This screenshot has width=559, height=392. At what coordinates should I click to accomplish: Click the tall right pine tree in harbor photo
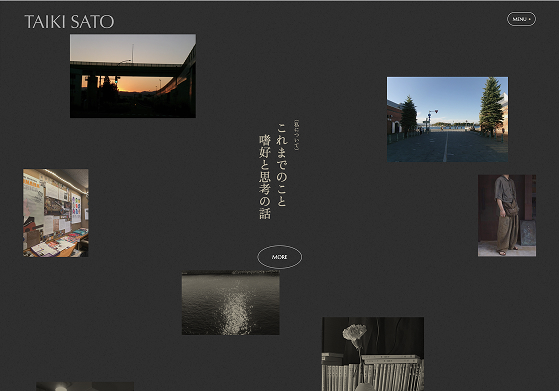click(491, 106)
